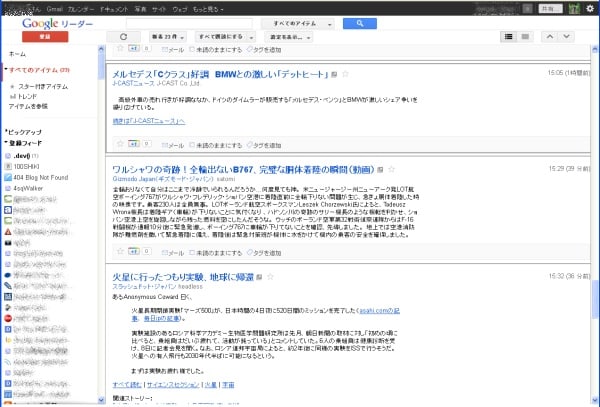600x407 pixels.
Task: Open Gmail from the top bar
Action: click(54, 9)
